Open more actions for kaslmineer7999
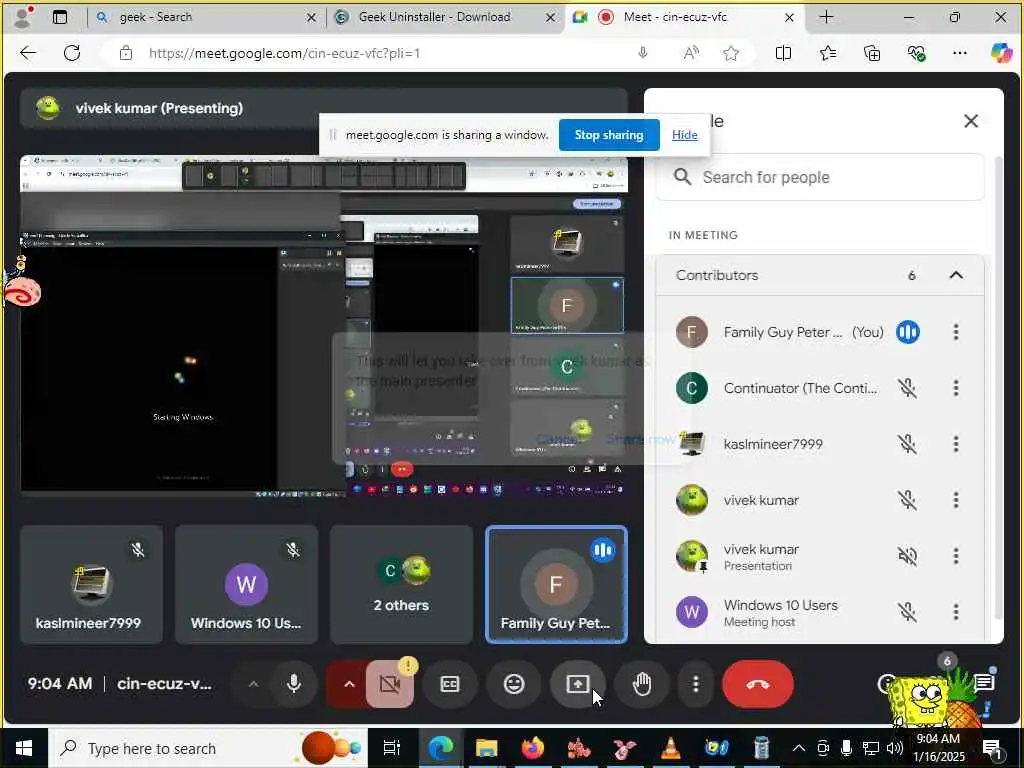Image resolution: width=1024 pixels, height=768 pixels. tap(955, 444)
